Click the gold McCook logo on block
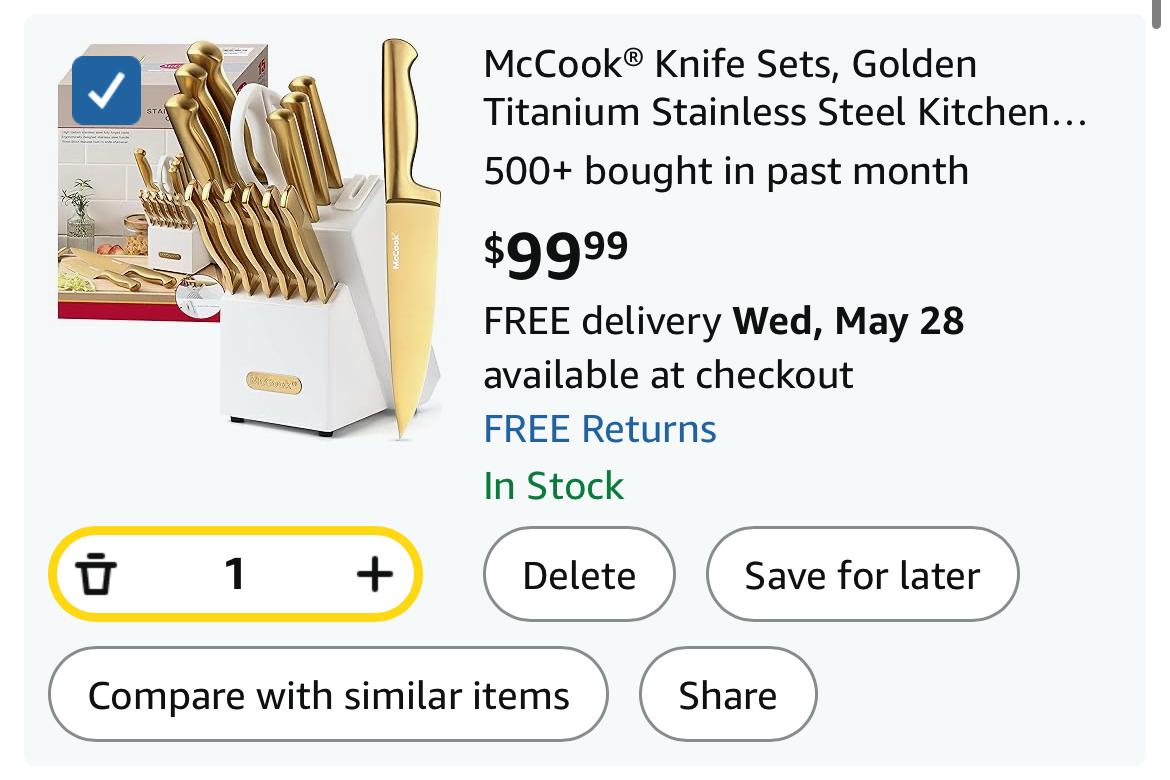The width and height of the screenshot is (1170, 780). [274, 381]
